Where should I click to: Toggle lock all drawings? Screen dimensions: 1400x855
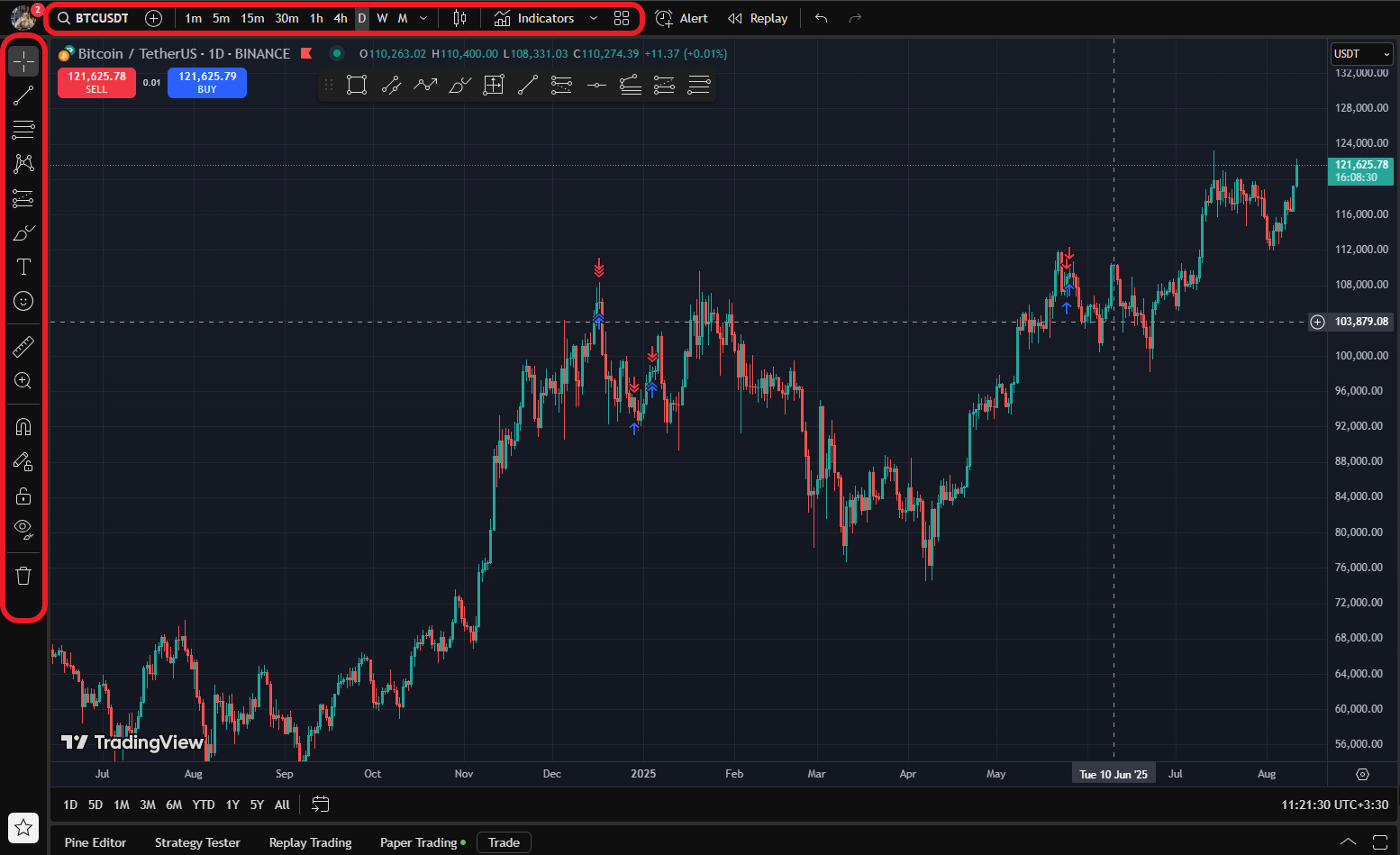(23, 496)
